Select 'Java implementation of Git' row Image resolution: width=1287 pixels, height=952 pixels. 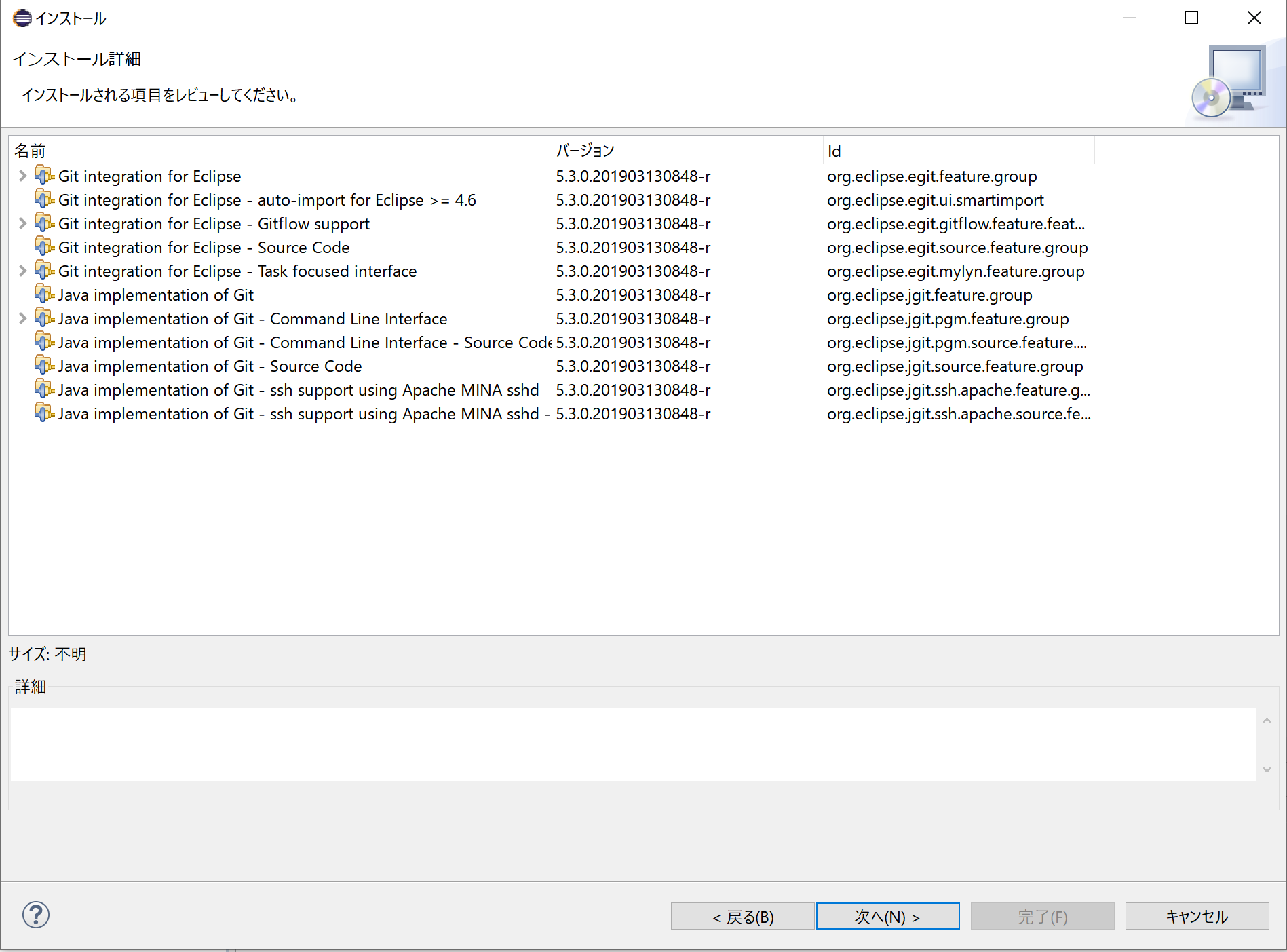(156, 295)
